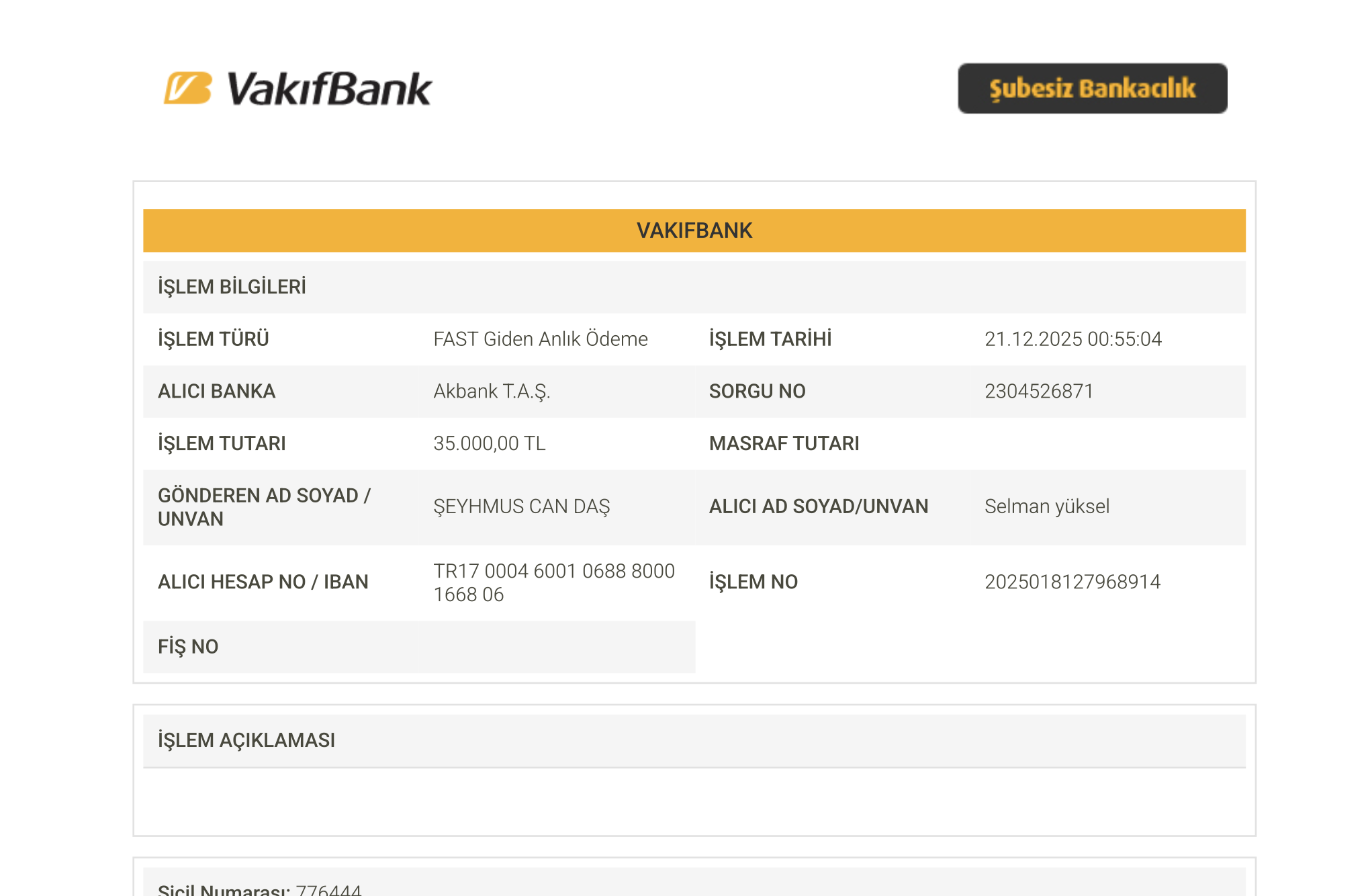Select the value FAST Giden Anlık Ödeme
Viewport: 1370px width, 896px height.
pos(541,339)
